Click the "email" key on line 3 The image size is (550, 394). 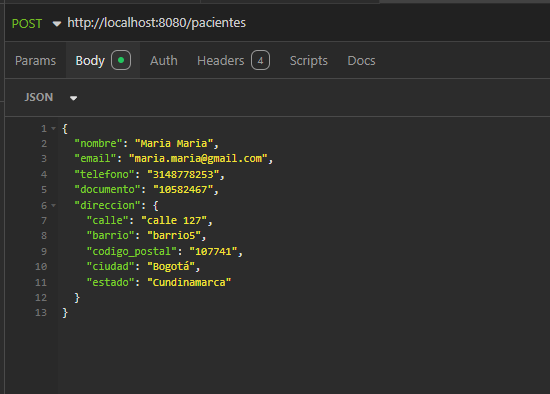[95, 159]
